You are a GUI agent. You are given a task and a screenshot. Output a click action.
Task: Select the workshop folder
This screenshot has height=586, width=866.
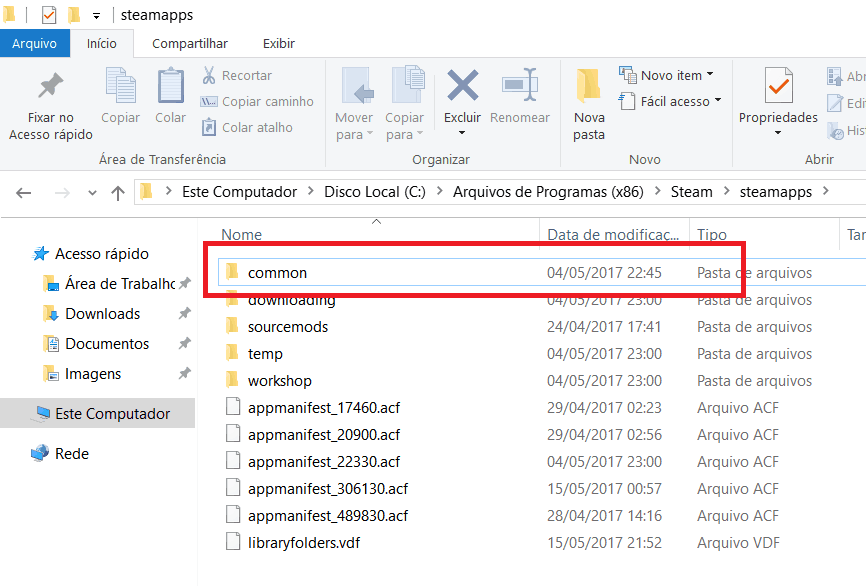[x=279, y=381]
